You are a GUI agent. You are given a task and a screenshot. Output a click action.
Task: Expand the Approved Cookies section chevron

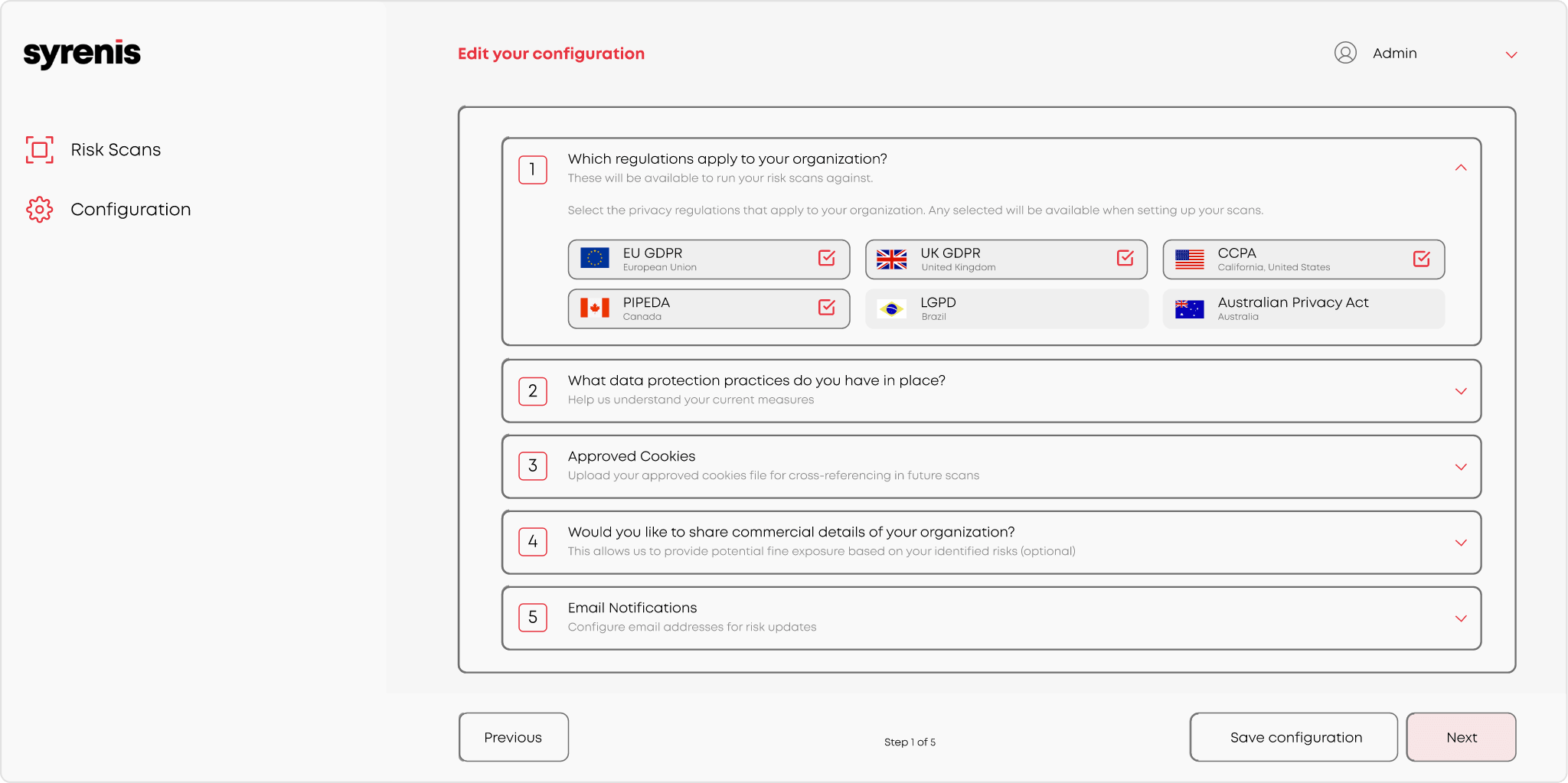click(1461, 467)
